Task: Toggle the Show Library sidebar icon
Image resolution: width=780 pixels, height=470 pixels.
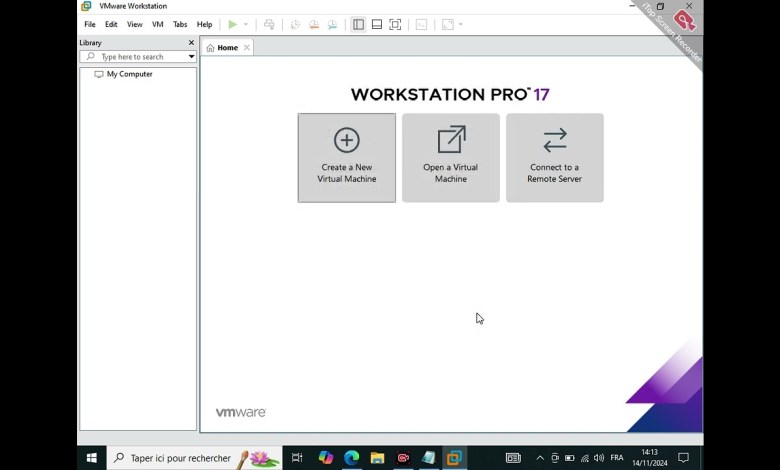Action: click(358, 25)
